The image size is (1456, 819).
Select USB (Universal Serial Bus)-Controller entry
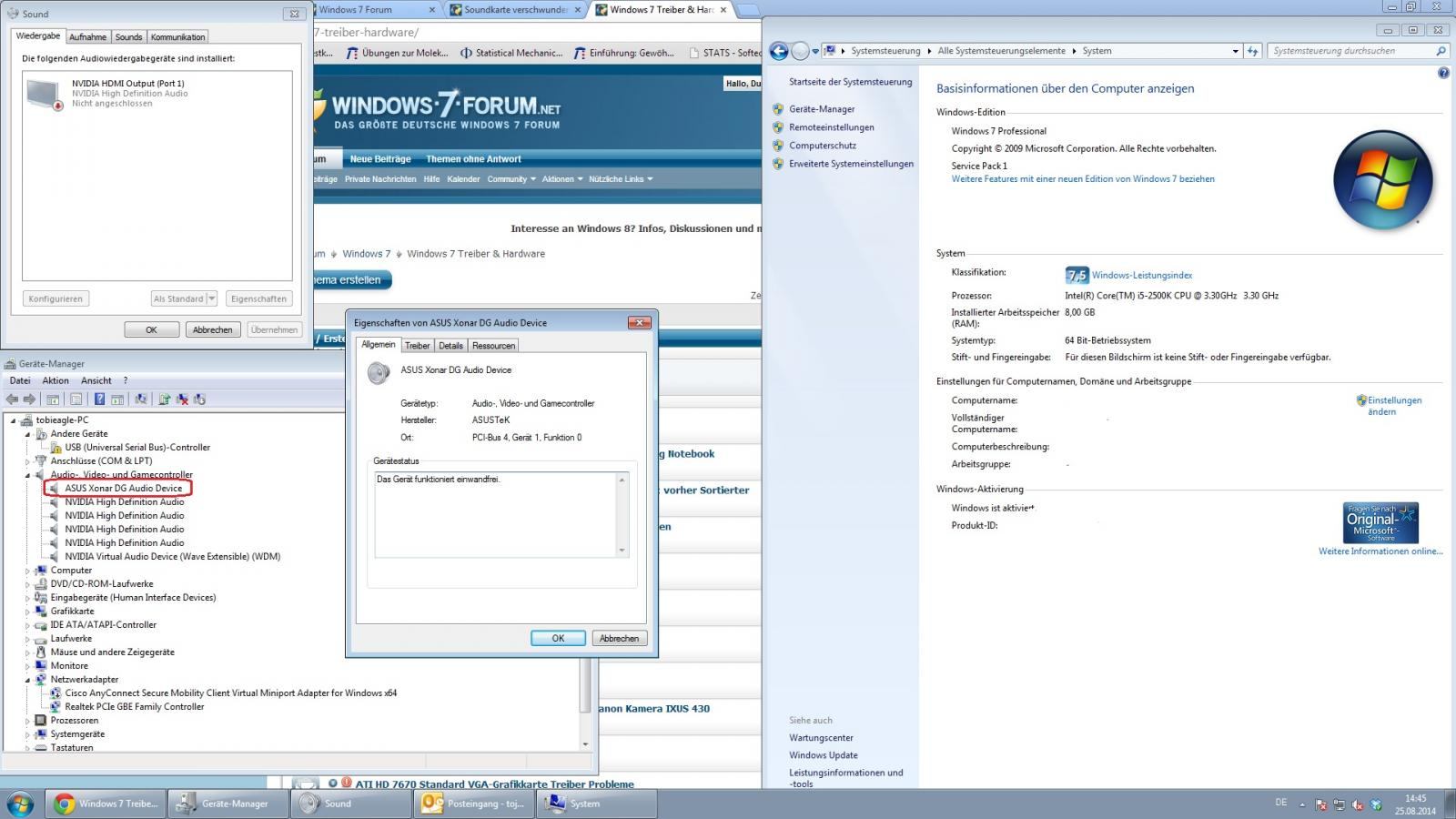(137, 448)
